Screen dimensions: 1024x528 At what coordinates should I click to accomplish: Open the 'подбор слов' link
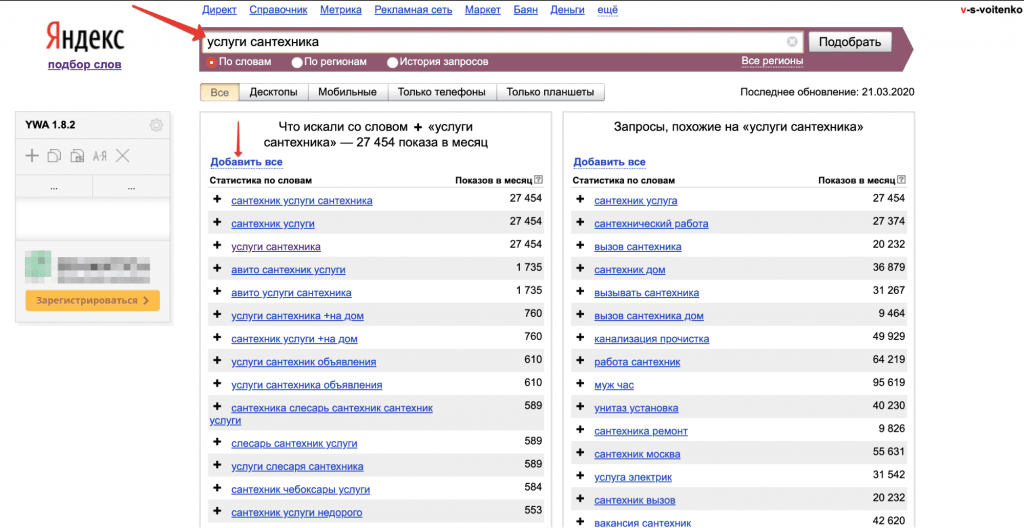[84, 65]
